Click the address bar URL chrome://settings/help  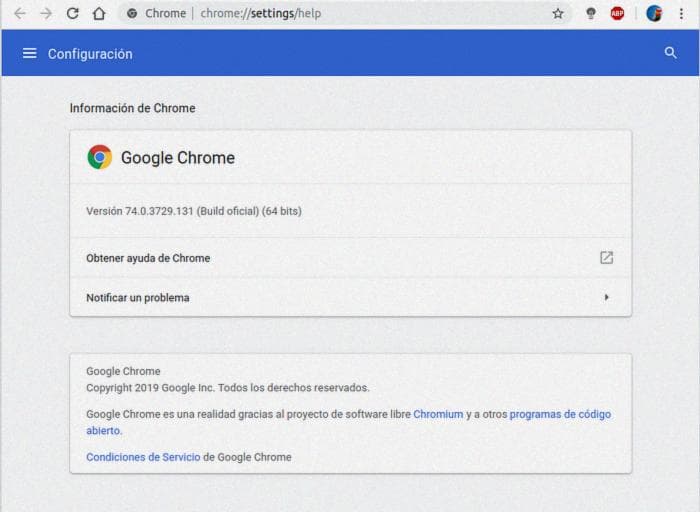click(261, 13)
